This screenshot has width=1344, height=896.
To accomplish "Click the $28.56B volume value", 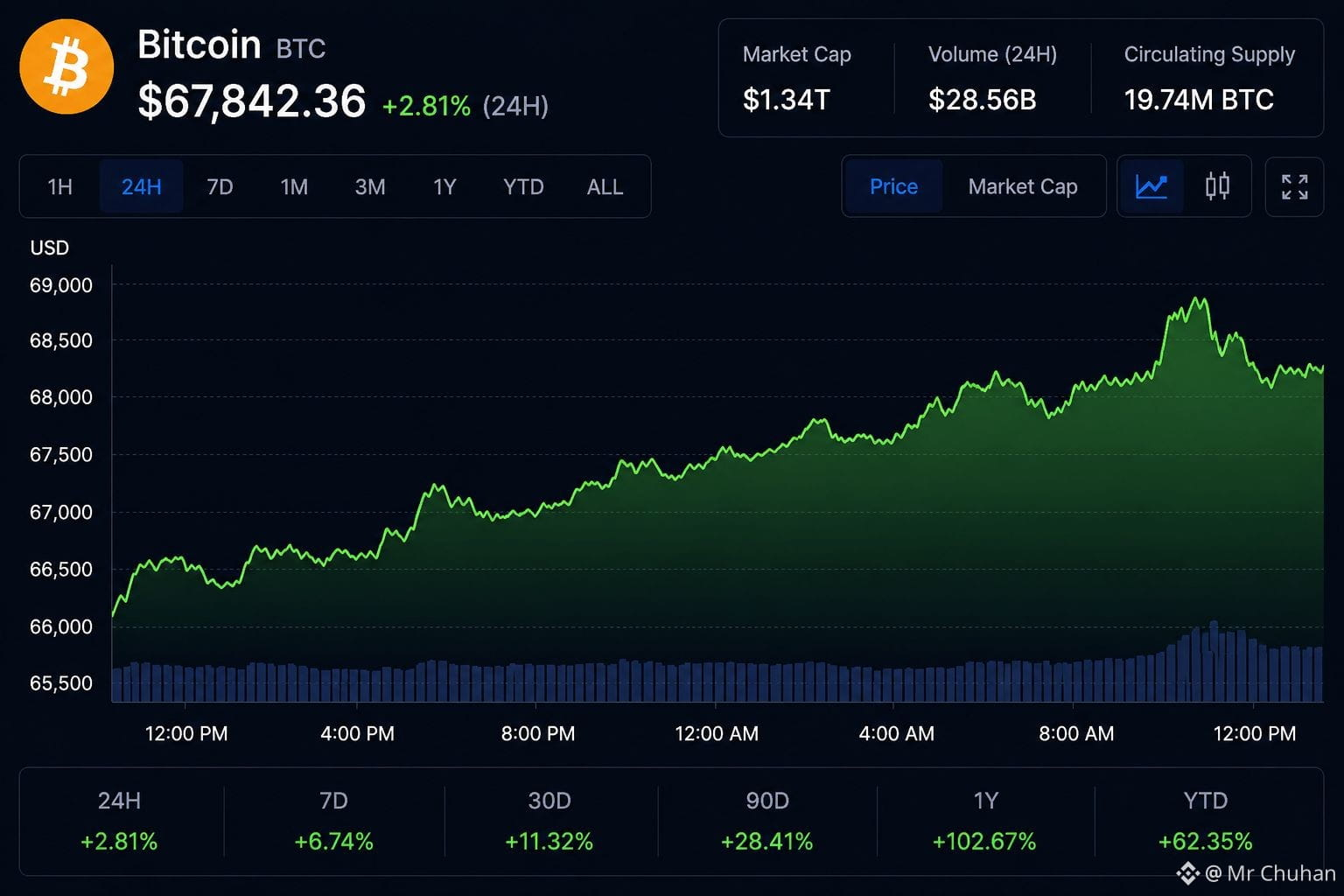I will point(982,100).
